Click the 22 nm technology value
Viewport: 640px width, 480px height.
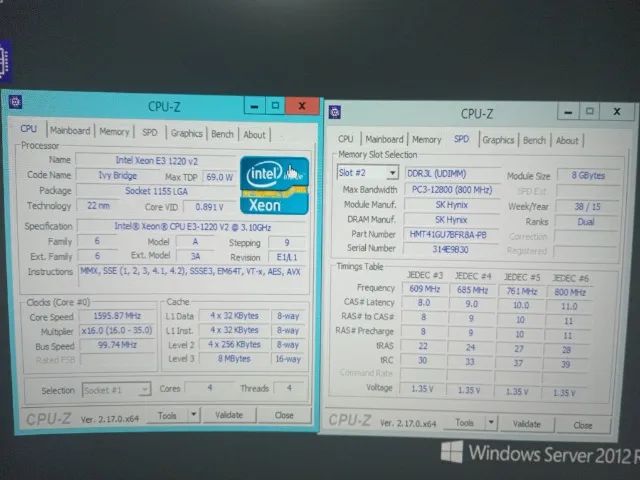[98, 205]
